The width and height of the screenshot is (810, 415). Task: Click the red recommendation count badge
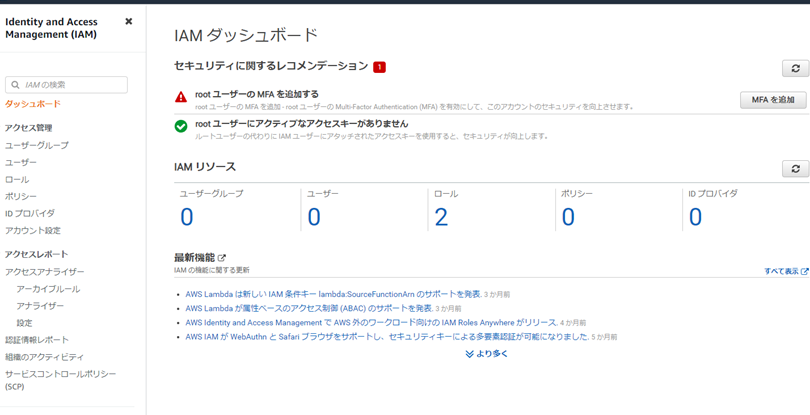(x=379, y=67)
